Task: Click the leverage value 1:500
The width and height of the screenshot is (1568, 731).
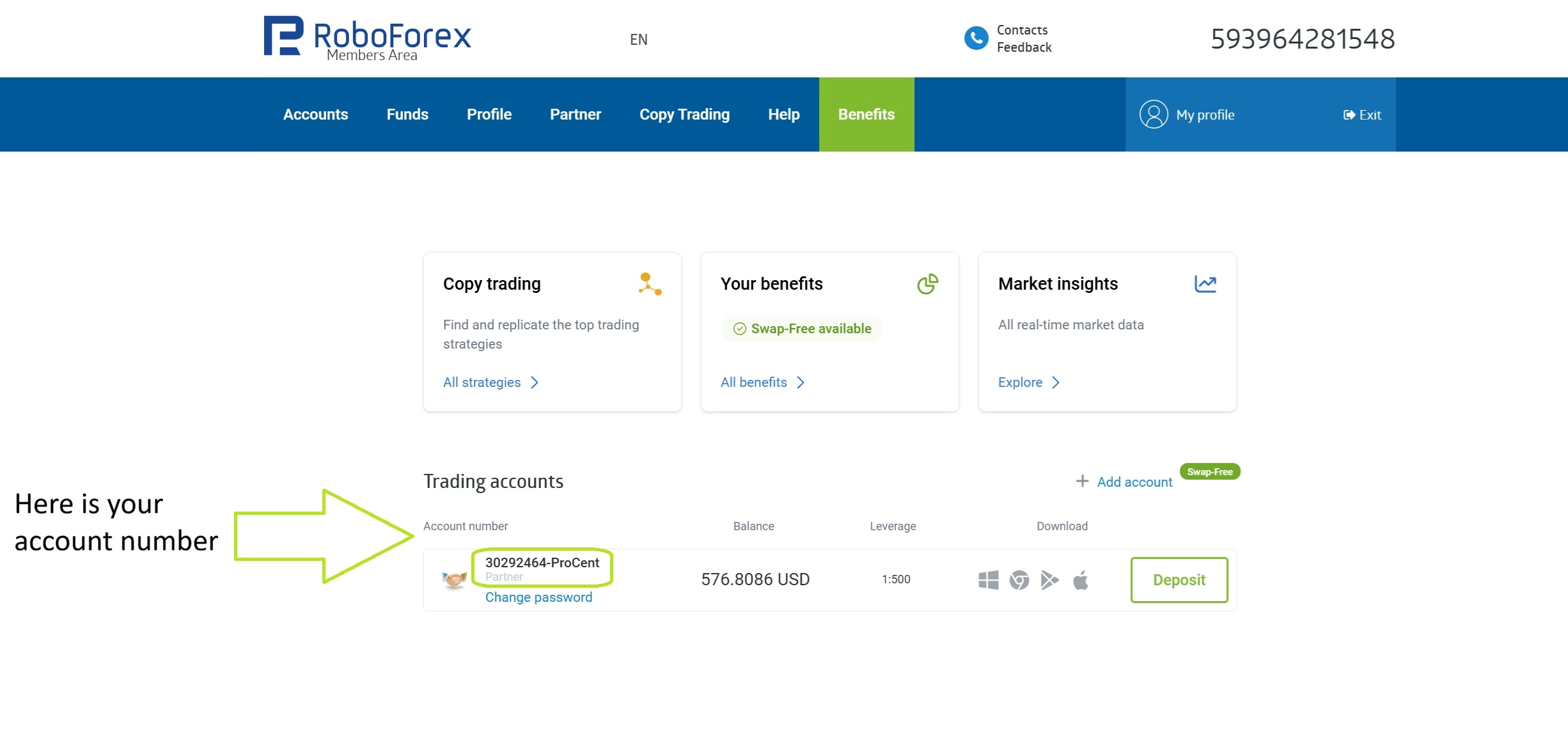Action: coord(896,579)
